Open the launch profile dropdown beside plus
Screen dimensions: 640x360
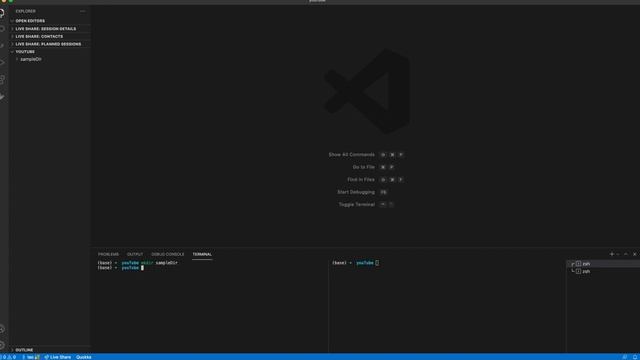click(618, 254)
